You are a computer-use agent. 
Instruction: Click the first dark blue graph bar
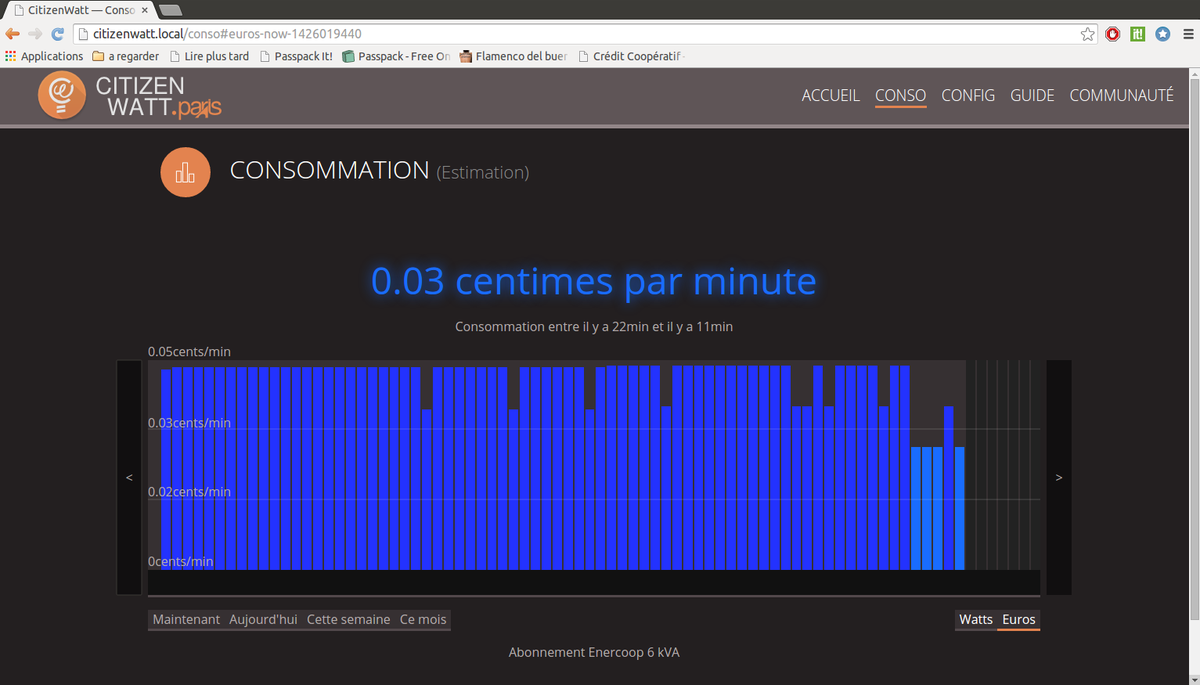coord(166,470)
